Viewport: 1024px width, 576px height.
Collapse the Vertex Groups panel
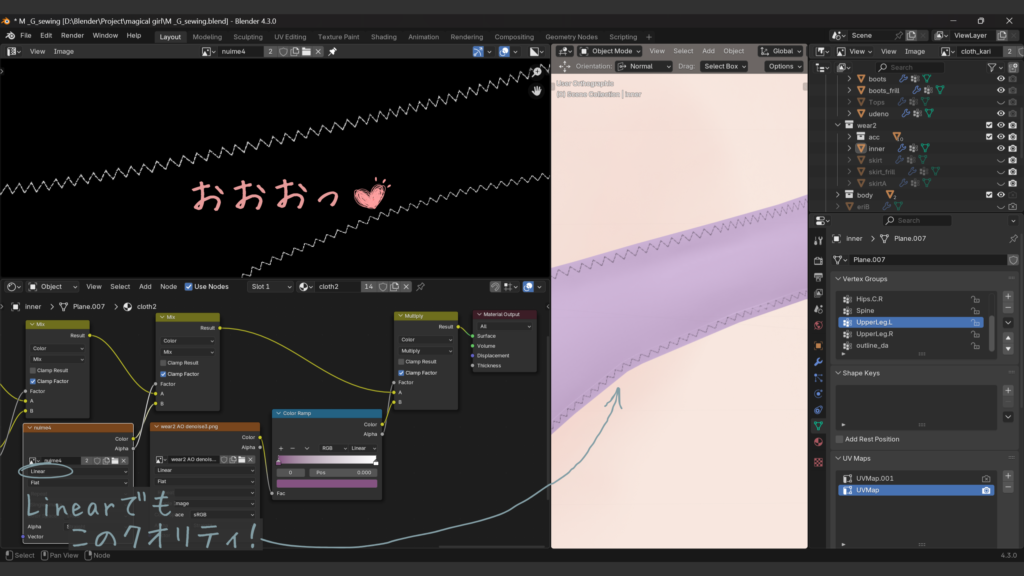(x=838, y=279)
